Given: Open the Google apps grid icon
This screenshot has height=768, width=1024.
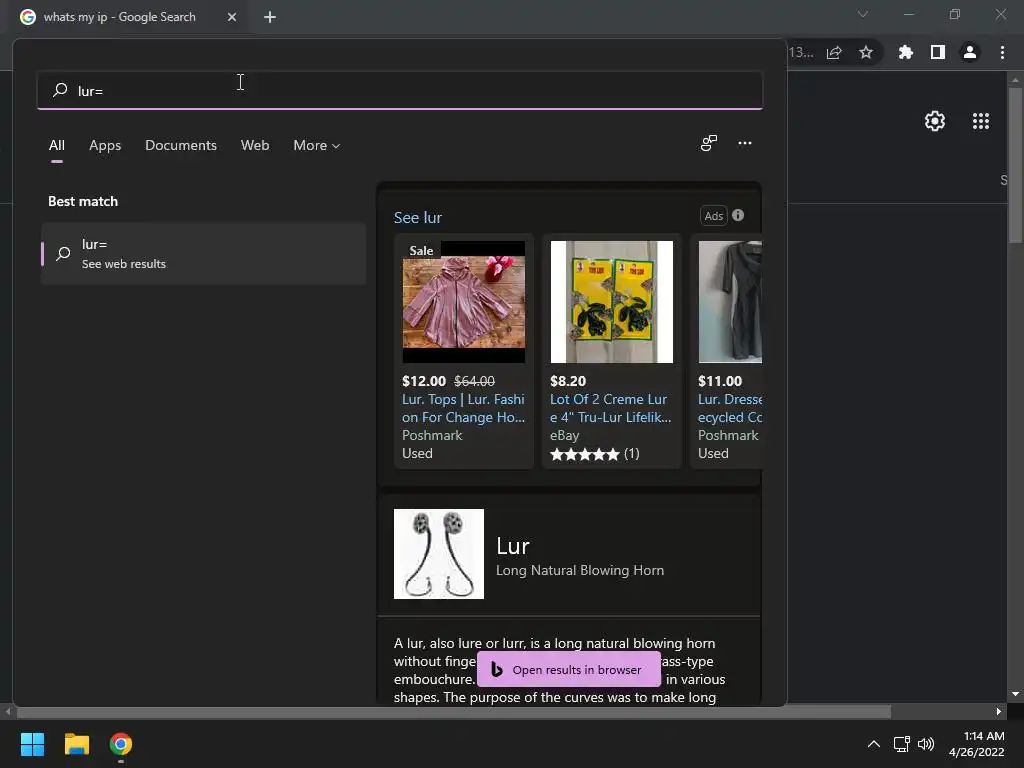Looking at the screenshot, I should click(981, 121).
